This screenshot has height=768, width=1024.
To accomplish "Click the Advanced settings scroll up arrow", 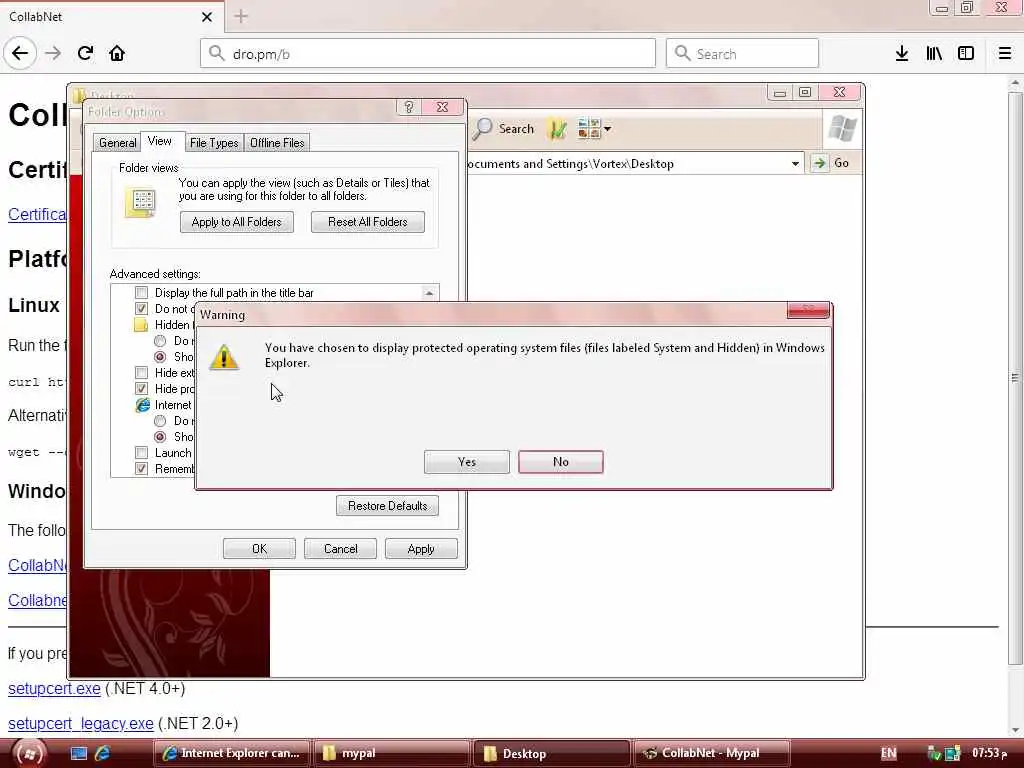I will (x=429, y=293).
